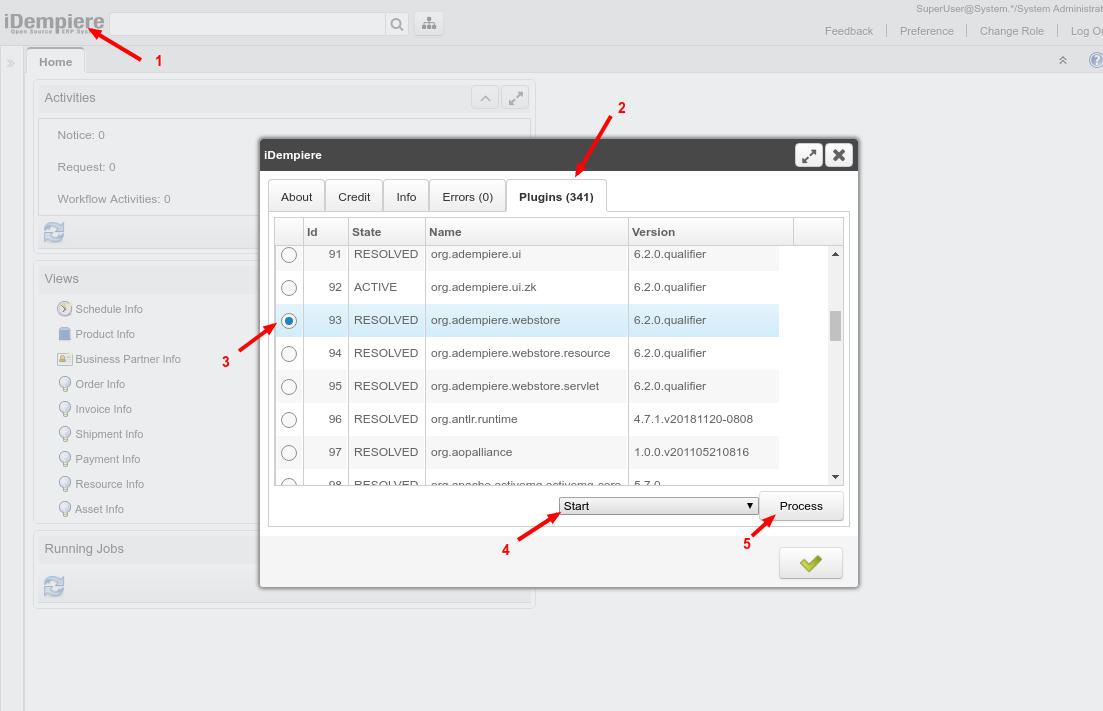Click the Business Partner Info icon
The image size is (1103, 711).
(x=65, y=359)
